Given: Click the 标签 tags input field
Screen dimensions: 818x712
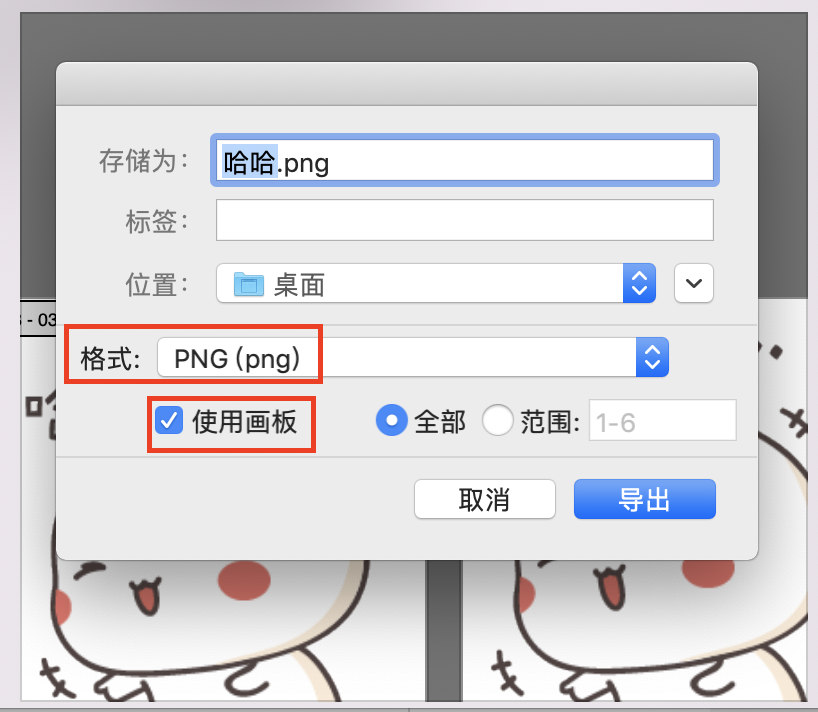Looking at the screenshot, I should tap(465, 220).
